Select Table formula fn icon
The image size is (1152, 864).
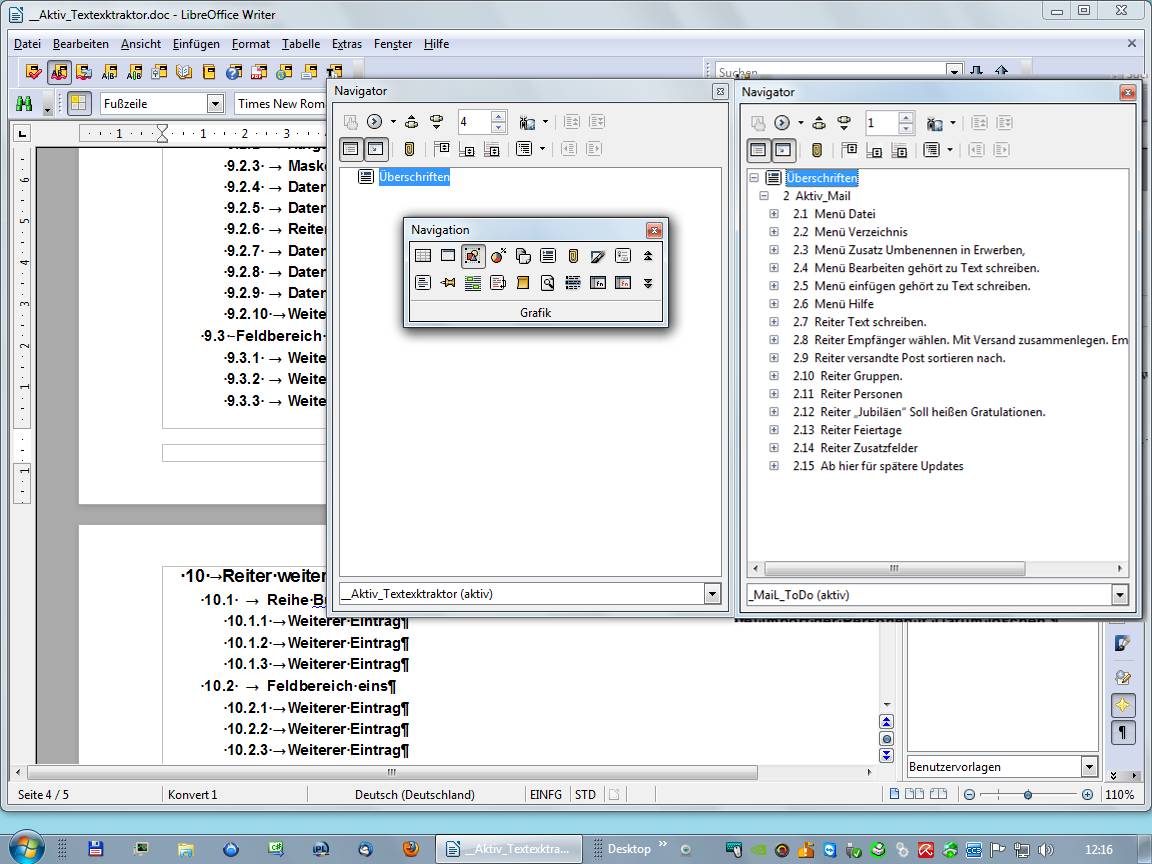pos(597,283)
